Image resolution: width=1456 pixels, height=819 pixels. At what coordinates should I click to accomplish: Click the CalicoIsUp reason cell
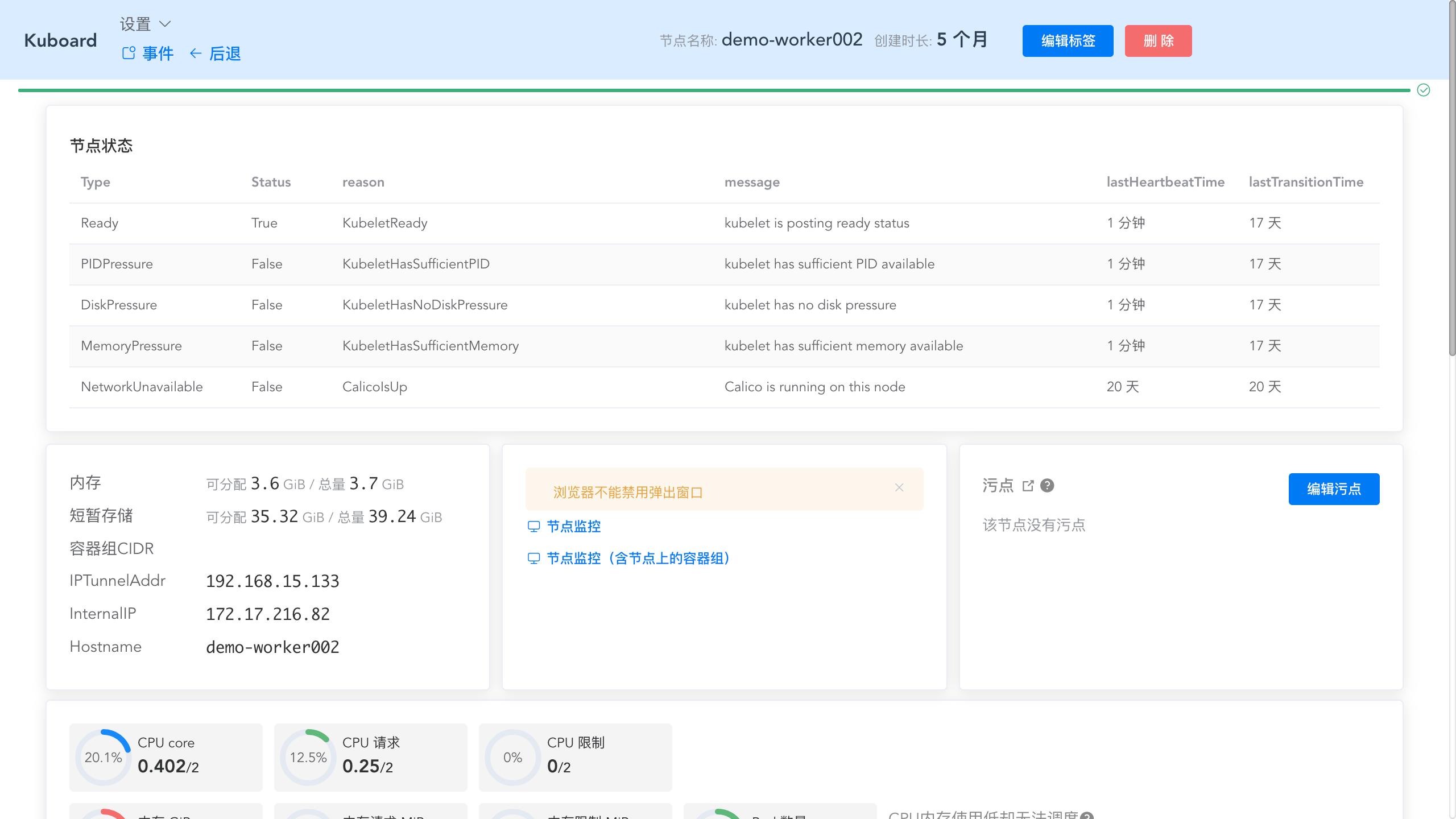point(375,387)
